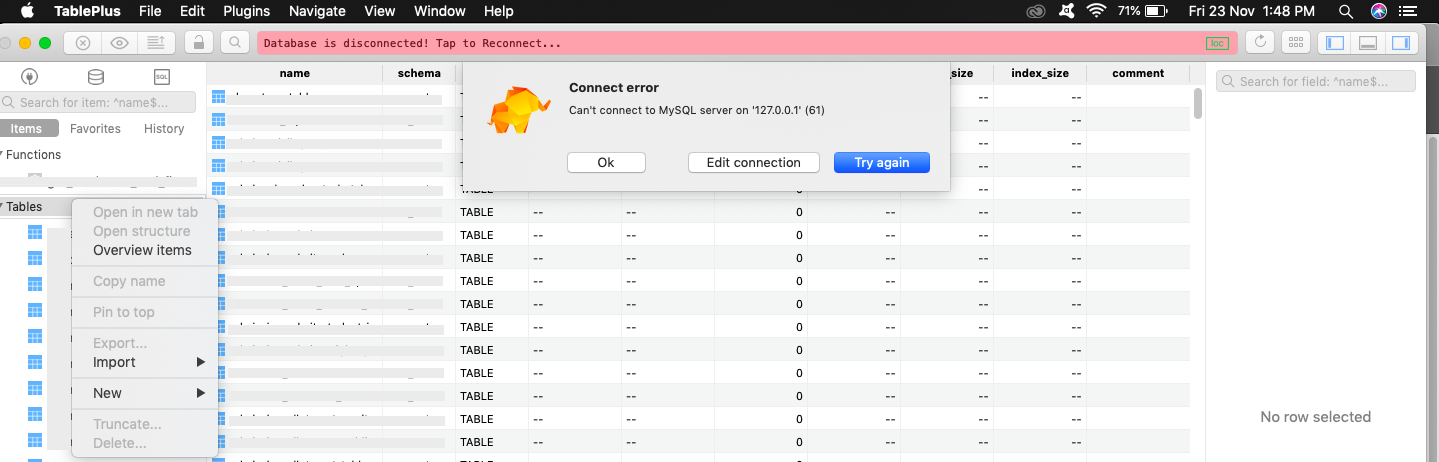Open the Help menu

(x=498, y=11)
